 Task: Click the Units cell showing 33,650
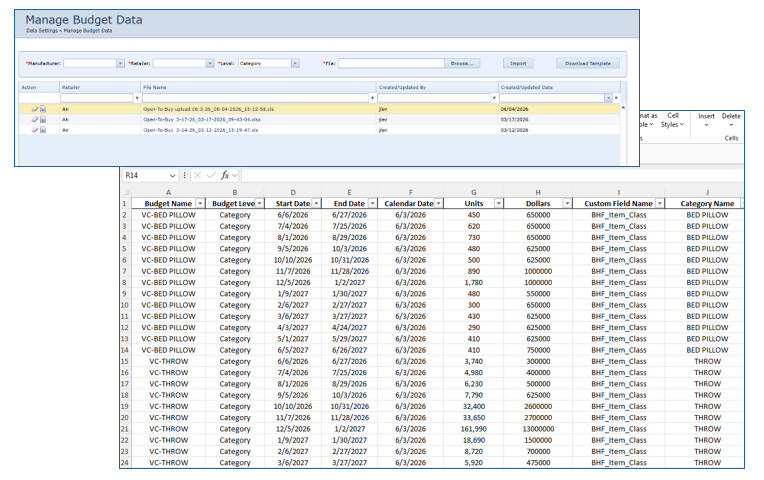pyautogui.click(x=474, y=418)
